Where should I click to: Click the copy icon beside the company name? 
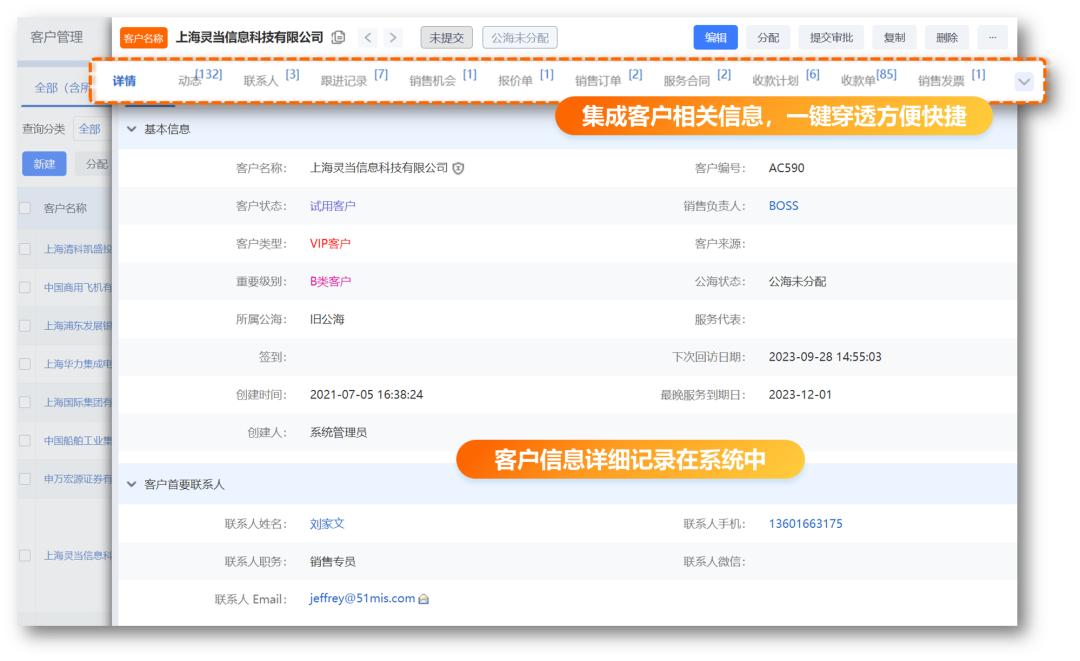(337, 37)
